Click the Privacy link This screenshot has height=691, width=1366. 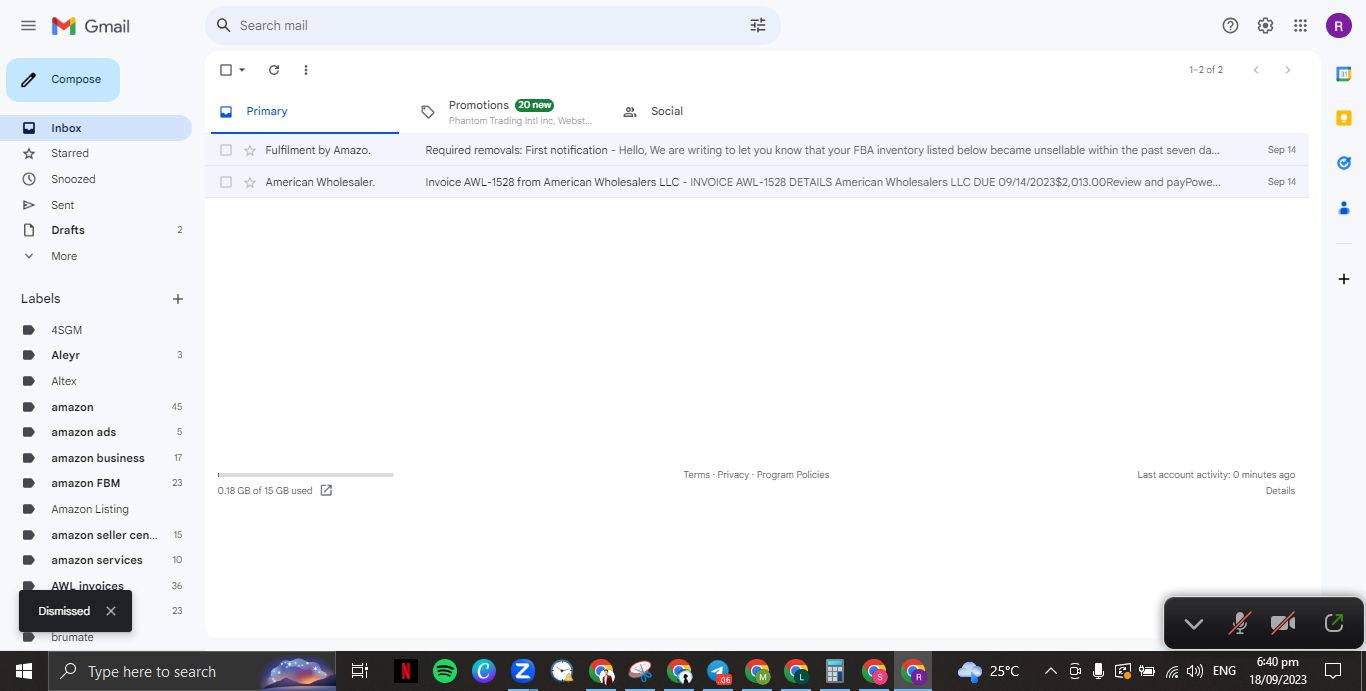point(733,475)
